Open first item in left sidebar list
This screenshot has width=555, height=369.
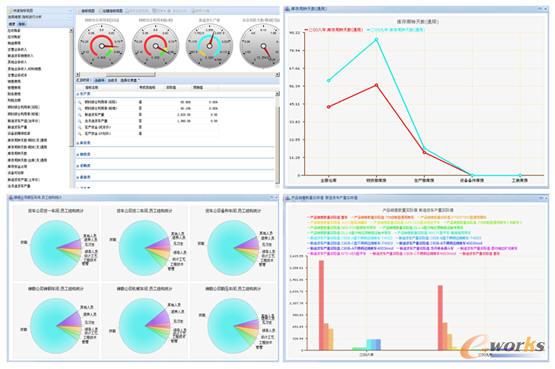click(14, 31)
